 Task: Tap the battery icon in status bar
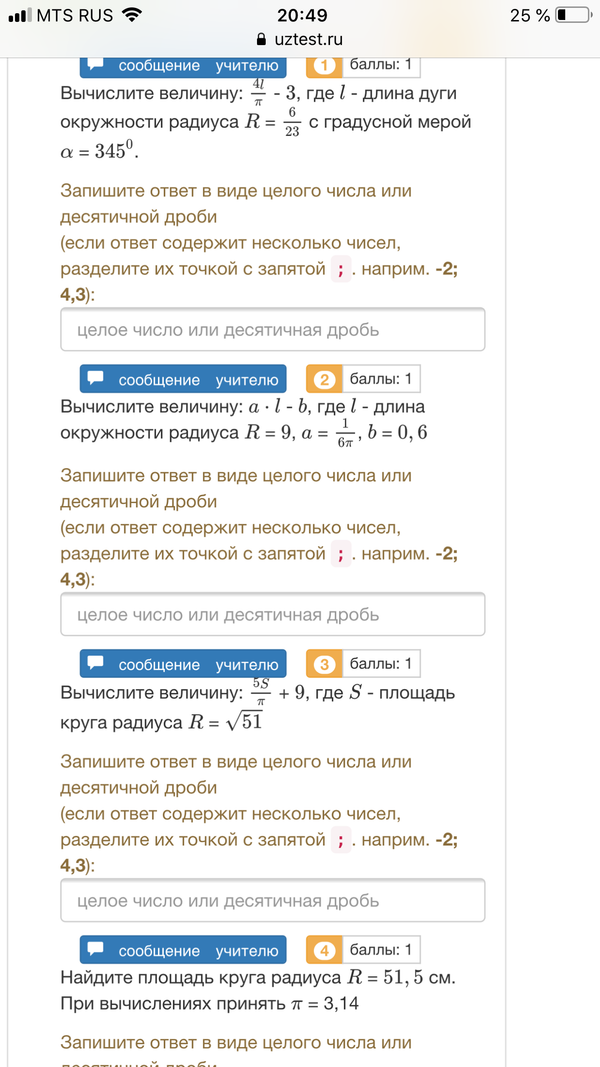pos(574,15)
